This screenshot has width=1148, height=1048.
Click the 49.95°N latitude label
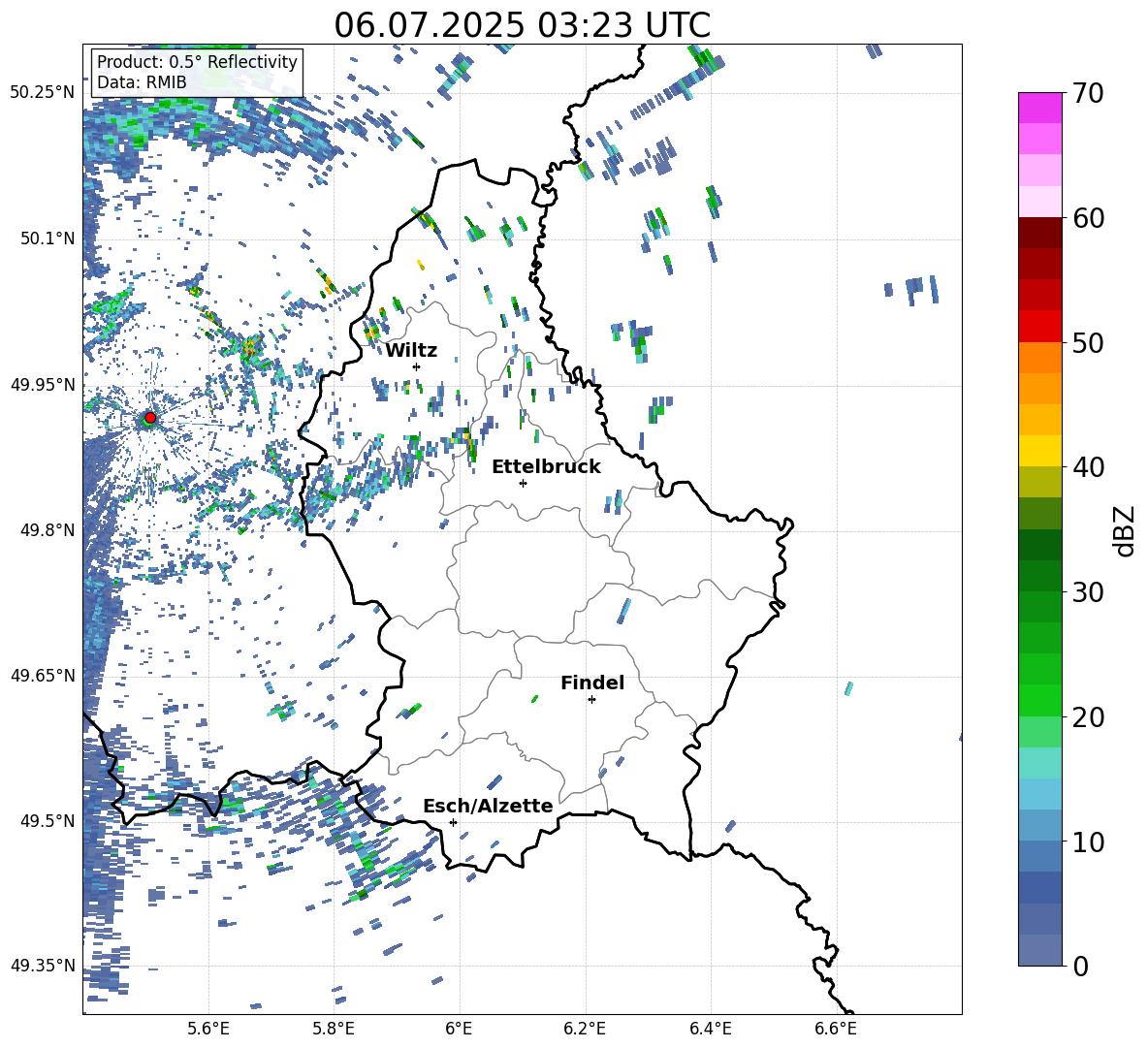43,384
